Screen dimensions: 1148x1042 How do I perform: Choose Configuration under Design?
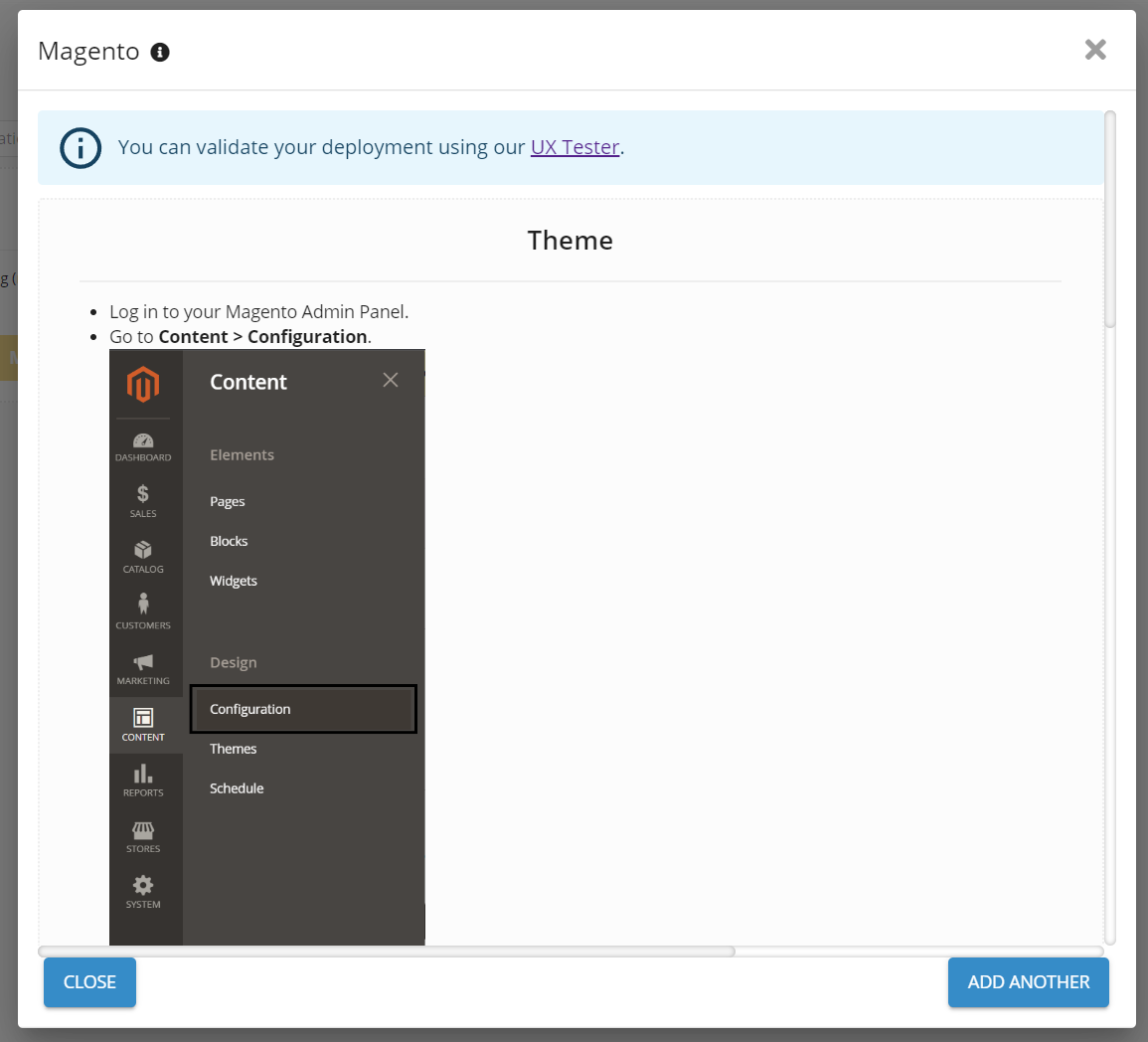tap(250, 709)
